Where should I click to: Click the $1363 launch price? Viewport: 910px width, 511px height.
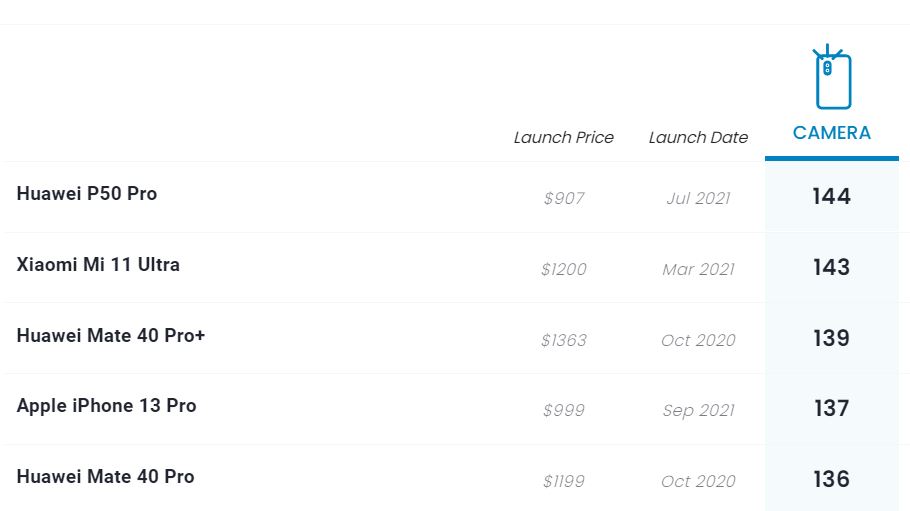click(564, 340)
